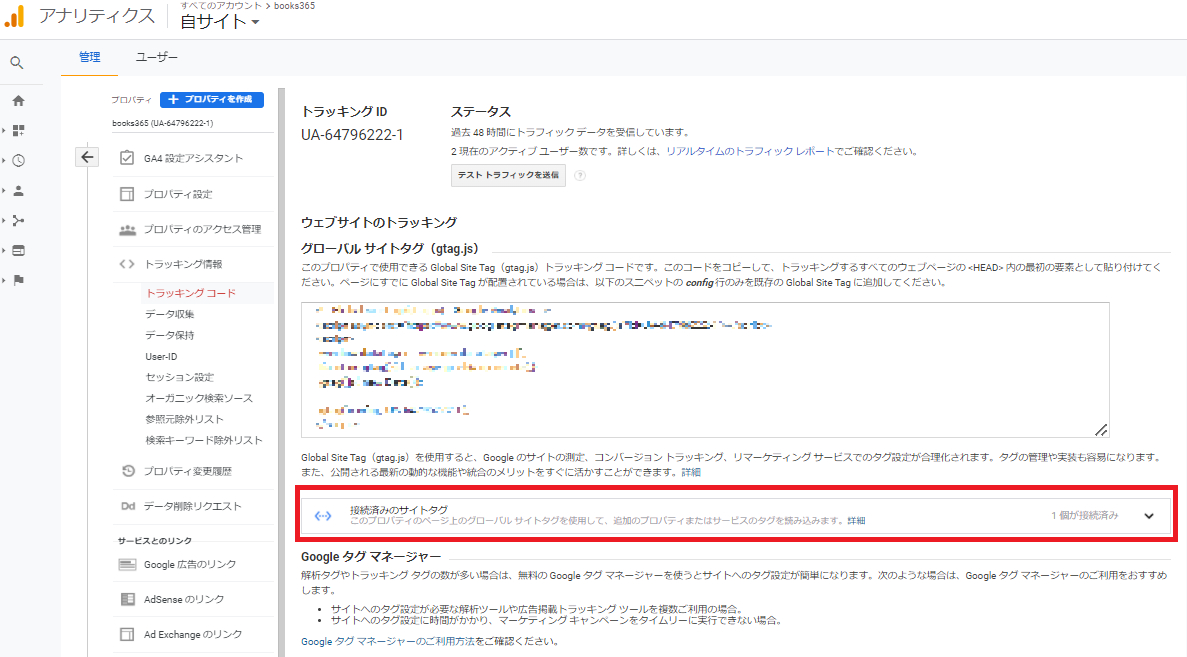Click the help question mark beside test traffic button
The image size is (1187, 657).
(x=580, y=176)
